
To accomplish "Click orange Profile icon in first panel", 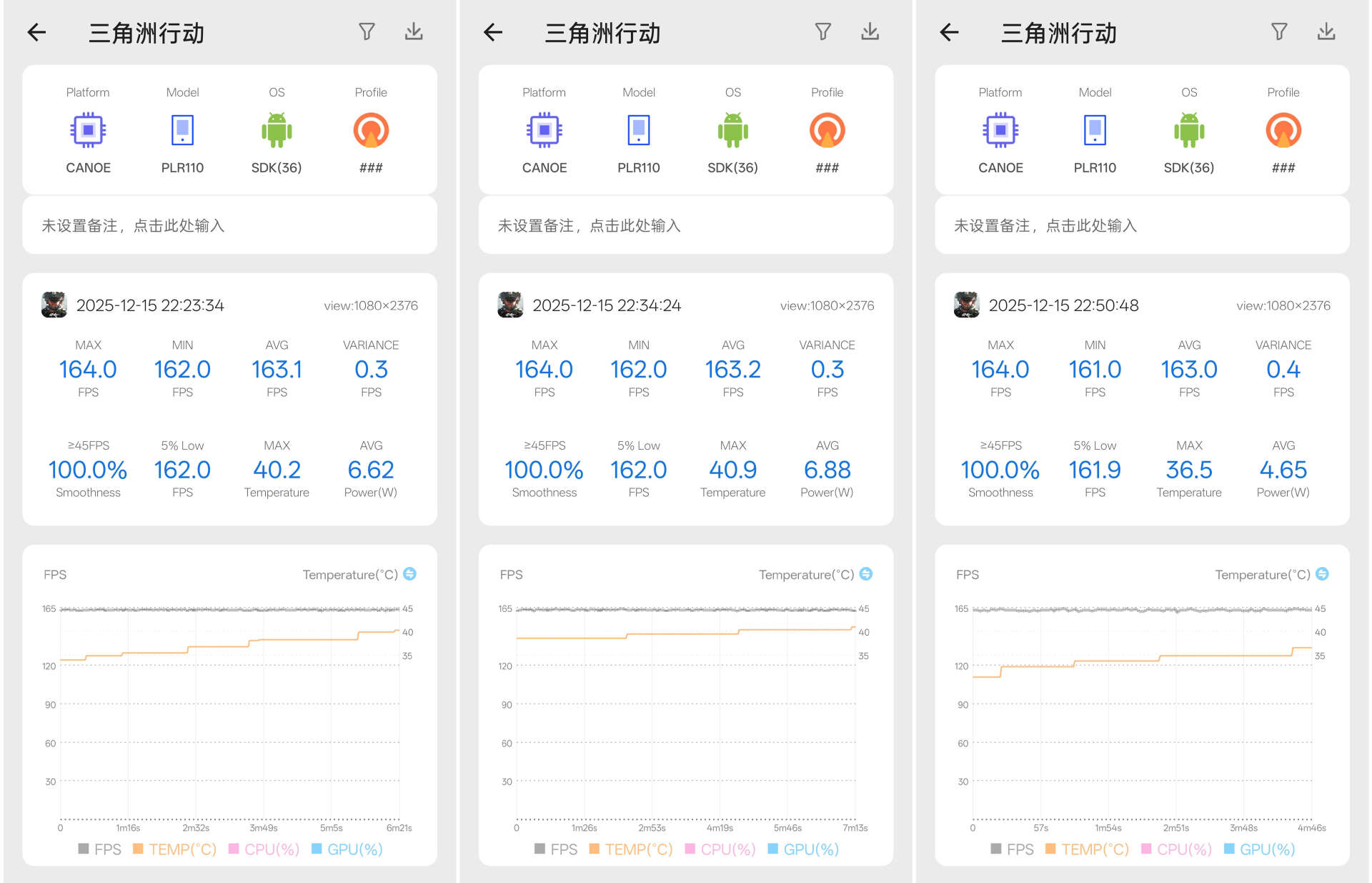I will pos(371,130).
